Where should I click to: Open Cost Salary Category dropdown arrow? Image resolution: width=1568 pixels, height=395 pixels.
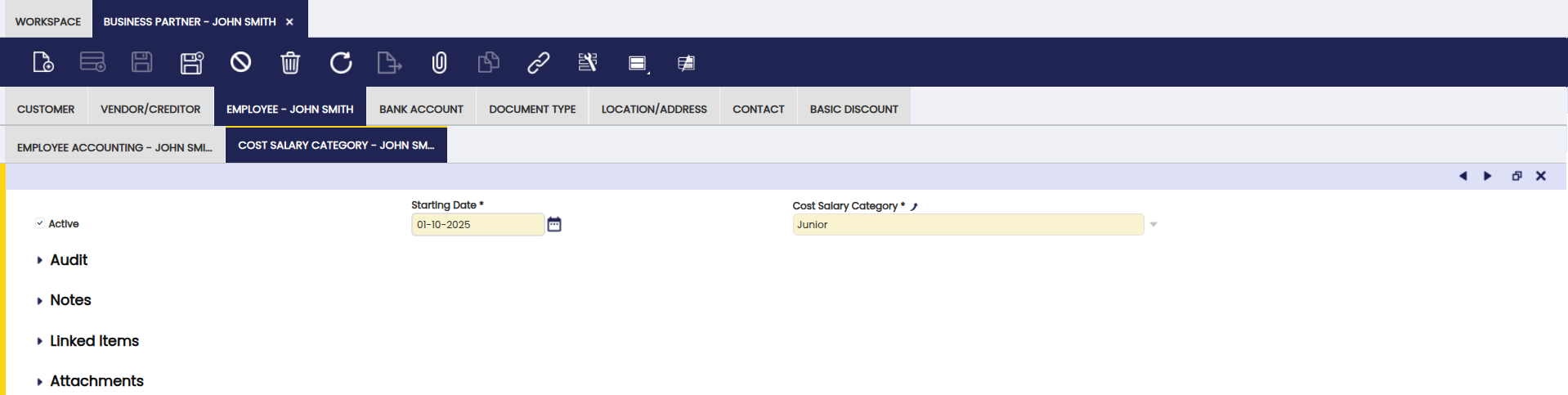point(1154,224)
